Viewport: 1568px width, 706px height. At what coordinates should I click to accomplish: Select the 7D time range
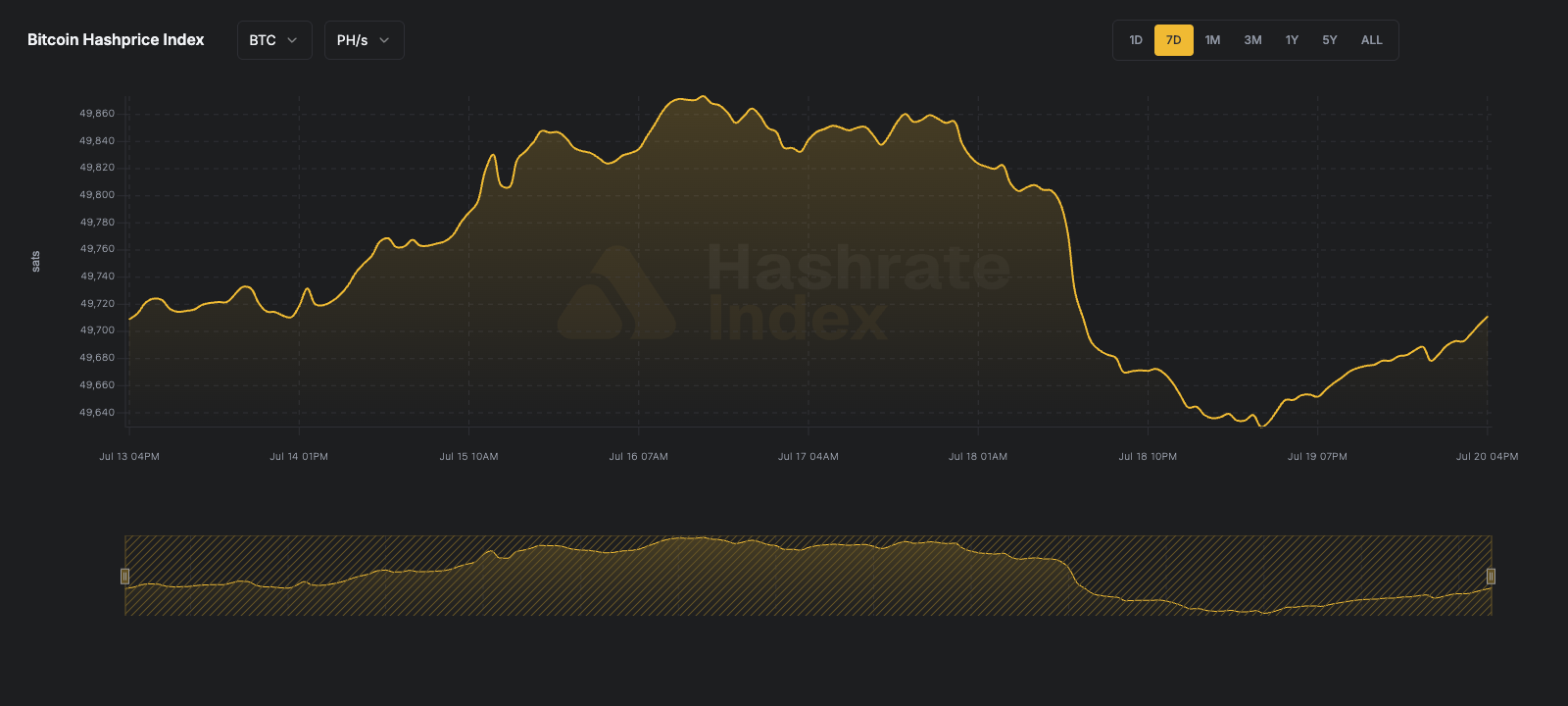pos(1174,40)
